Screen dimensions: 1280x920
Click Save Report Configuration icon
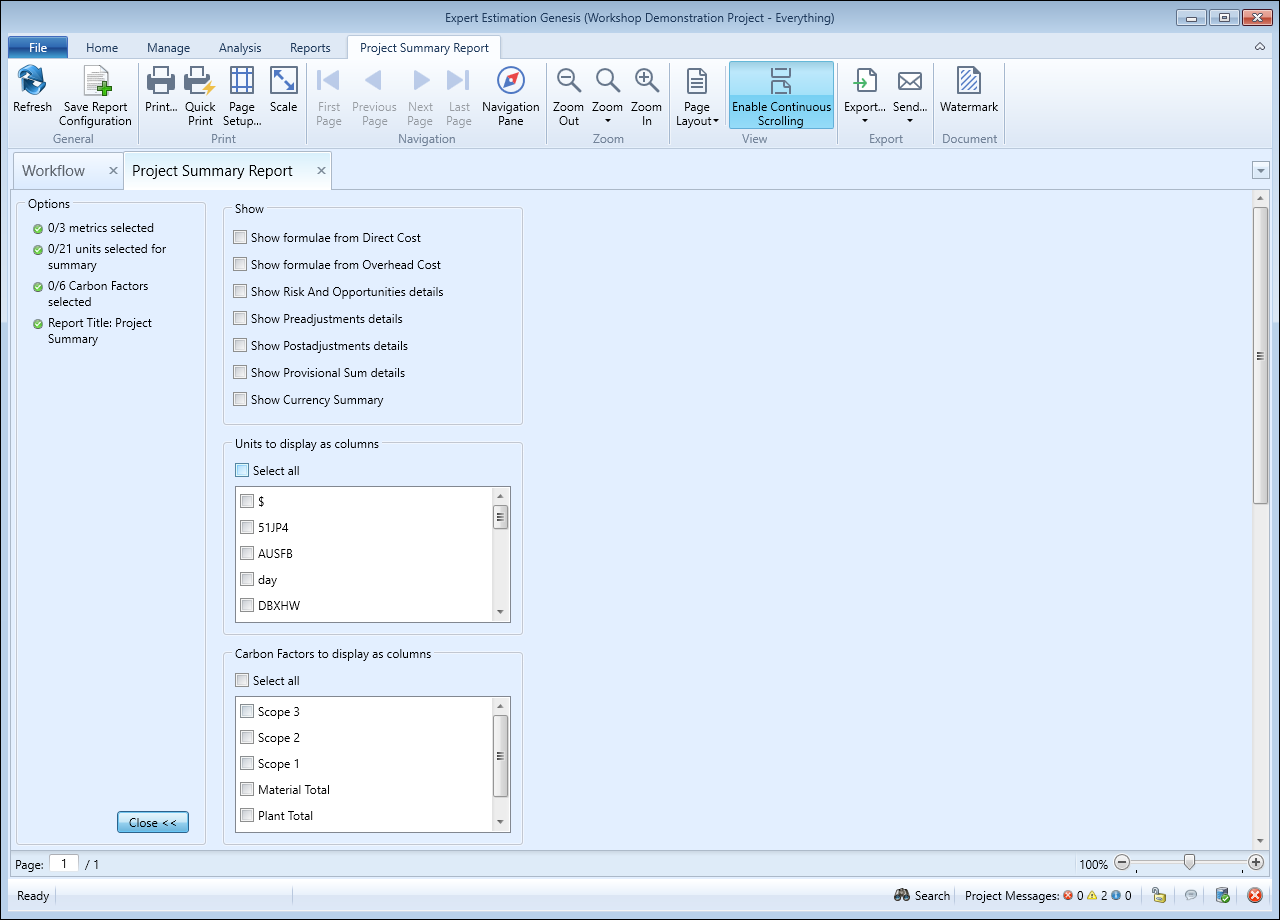[x=95, y=82]
